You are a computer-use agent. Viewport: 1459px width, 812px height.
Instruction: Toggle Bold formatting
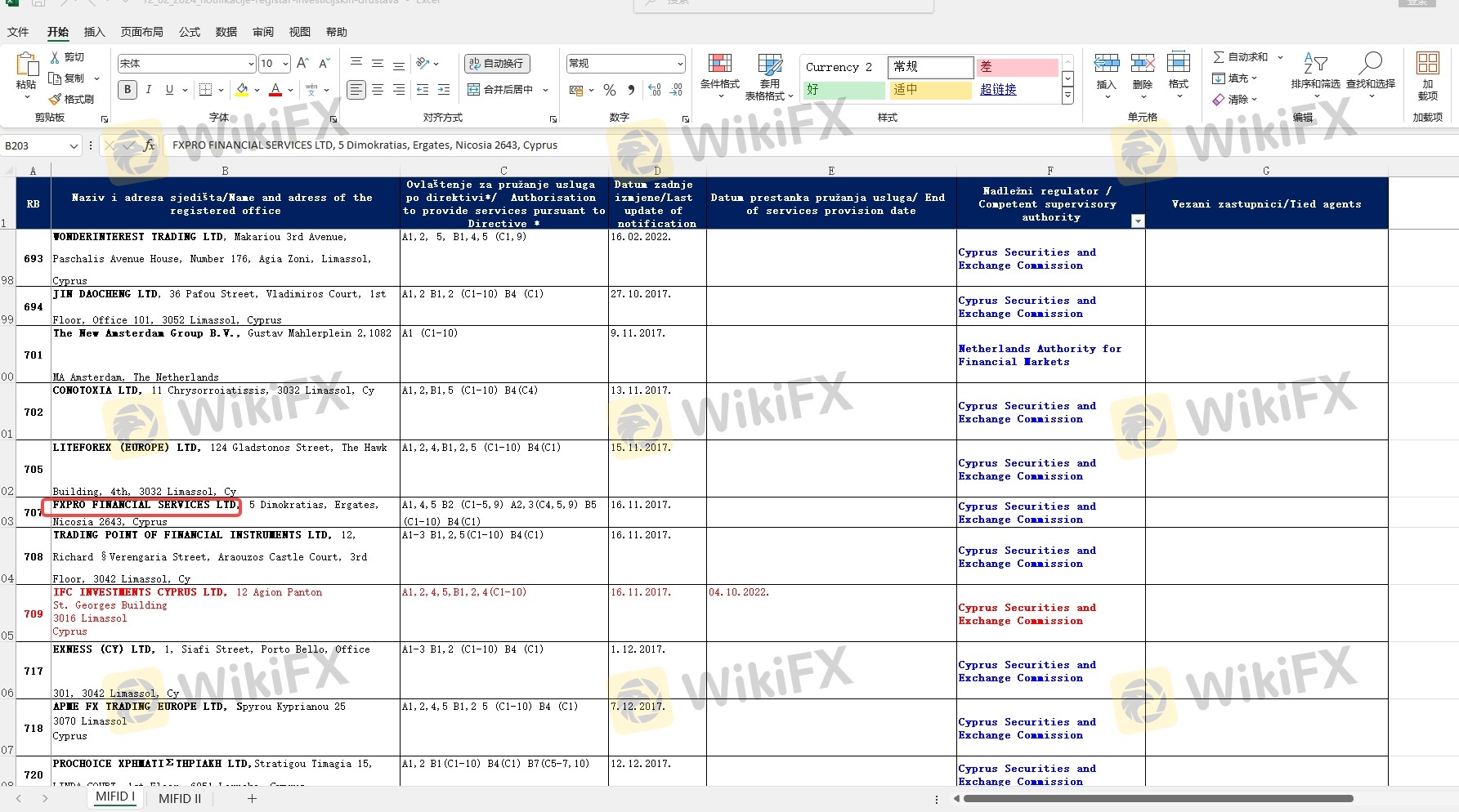pyautogui.click(x=128, y=90)
